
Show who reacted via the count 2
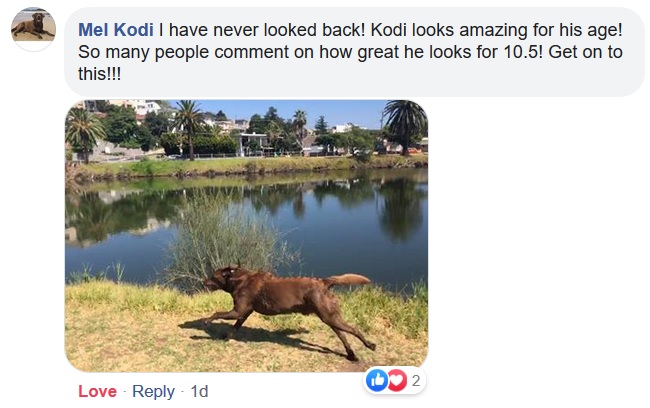coord(415,380)
